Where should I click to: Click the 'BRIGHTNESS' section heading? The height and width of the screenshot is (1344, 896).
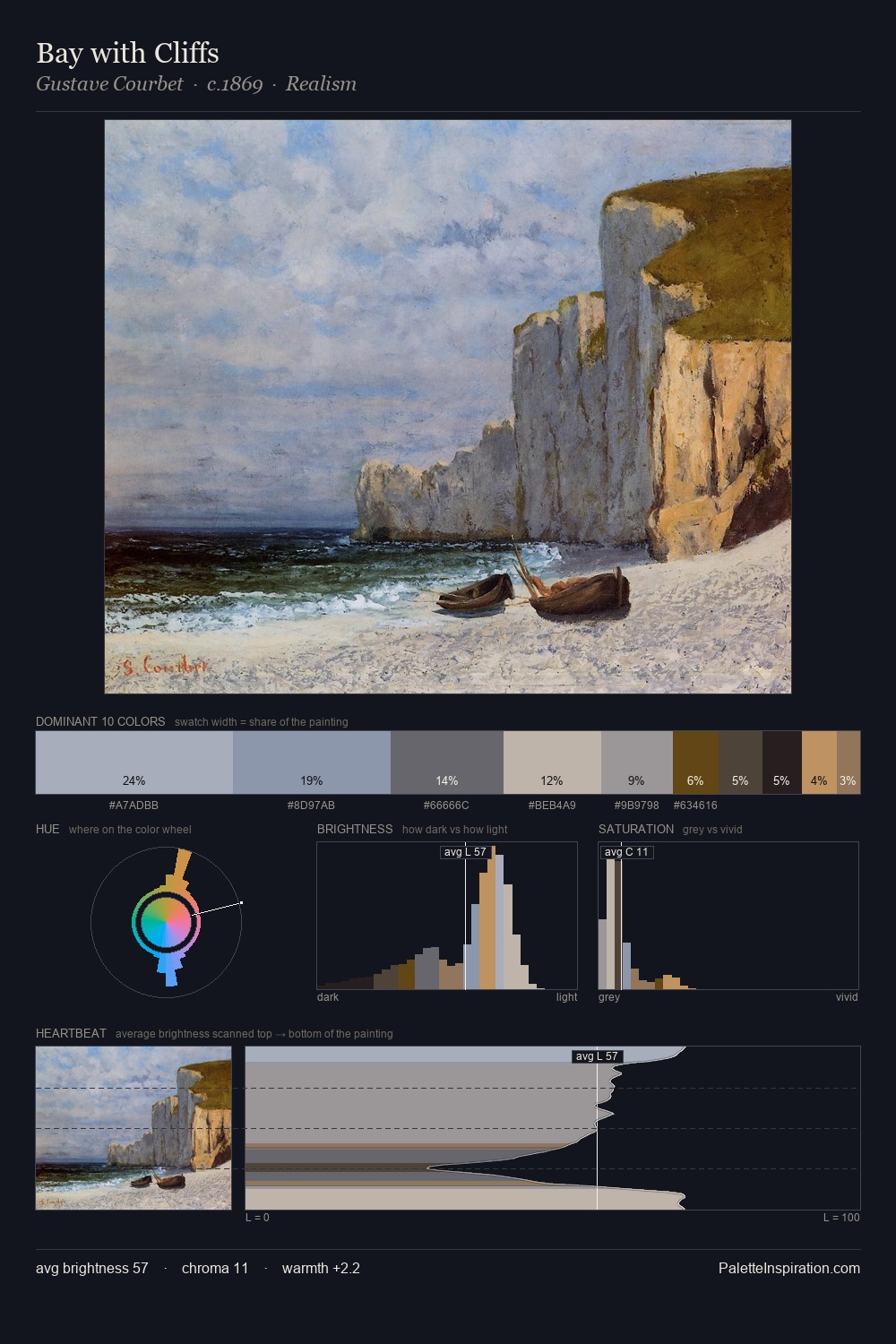tap(355, 829)
